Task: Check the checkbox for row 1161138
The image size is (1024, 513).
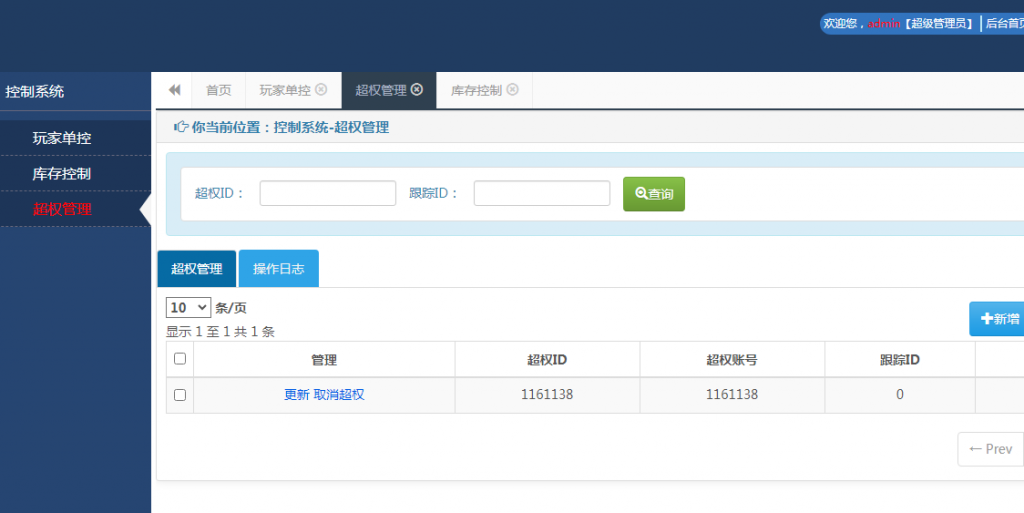Action: [x=180, y=395]
